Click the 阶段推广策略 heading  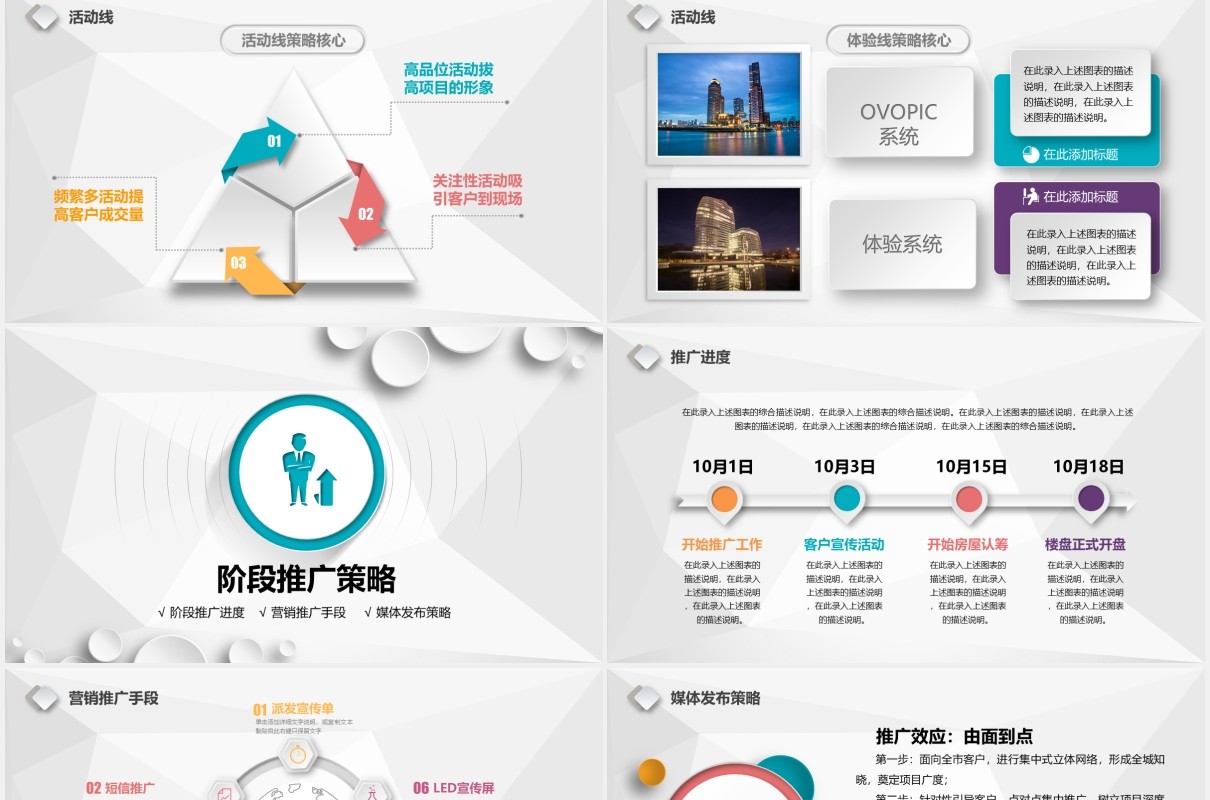pyautogui.click(x=306, y=579)
